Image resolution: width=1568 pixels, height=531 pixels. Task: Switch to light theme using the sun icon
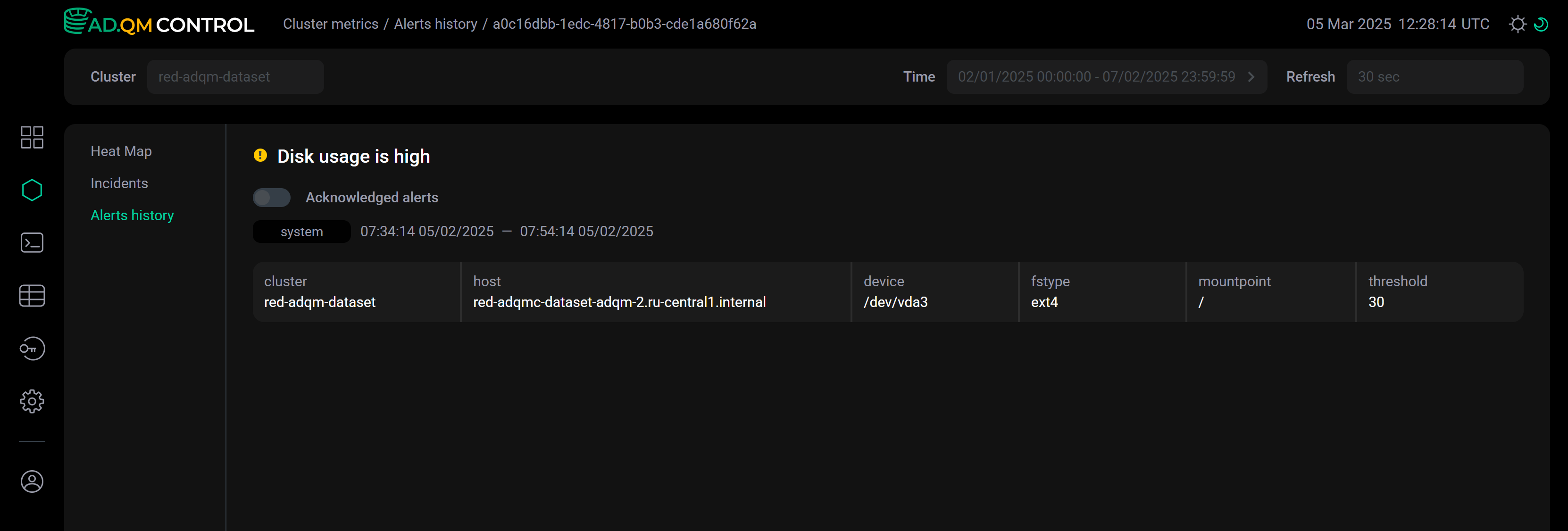tap(1518, 24)
